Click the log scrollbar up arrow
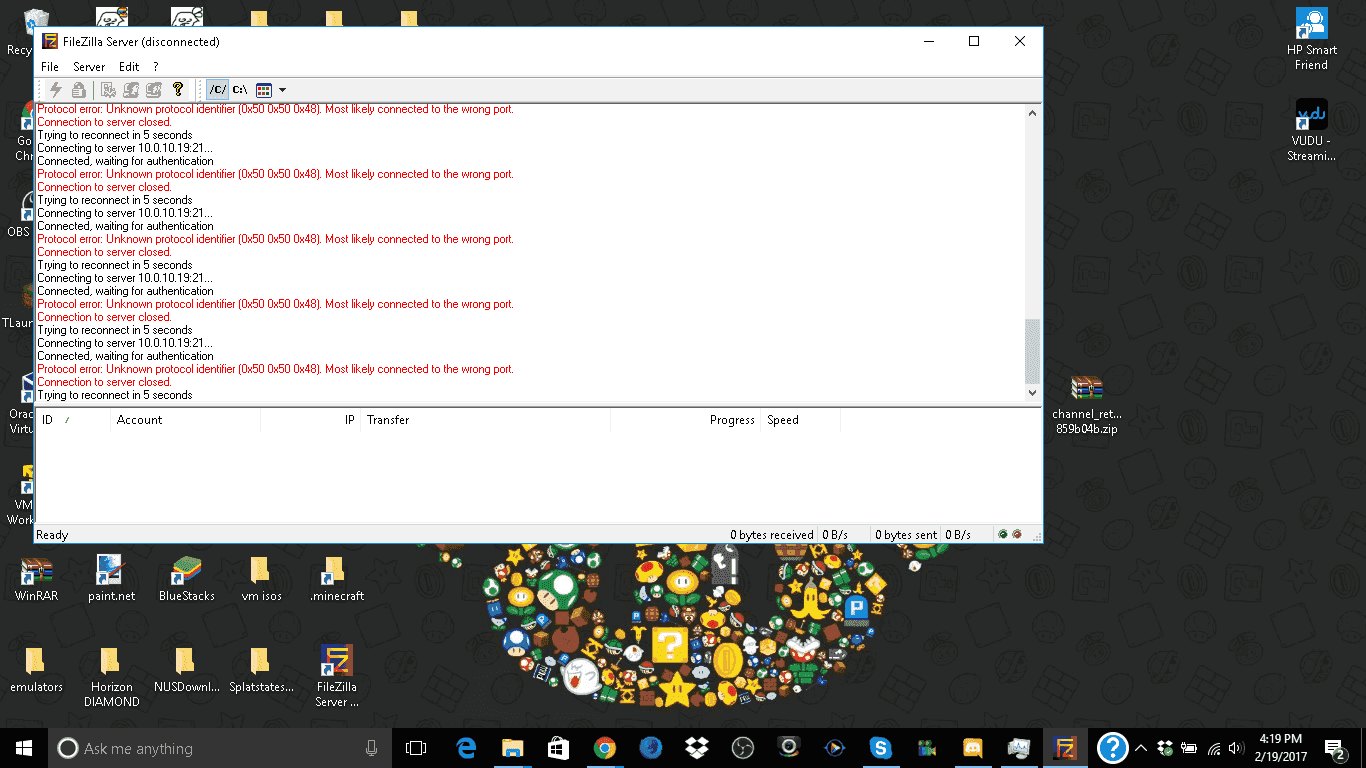 [1033, 113]
